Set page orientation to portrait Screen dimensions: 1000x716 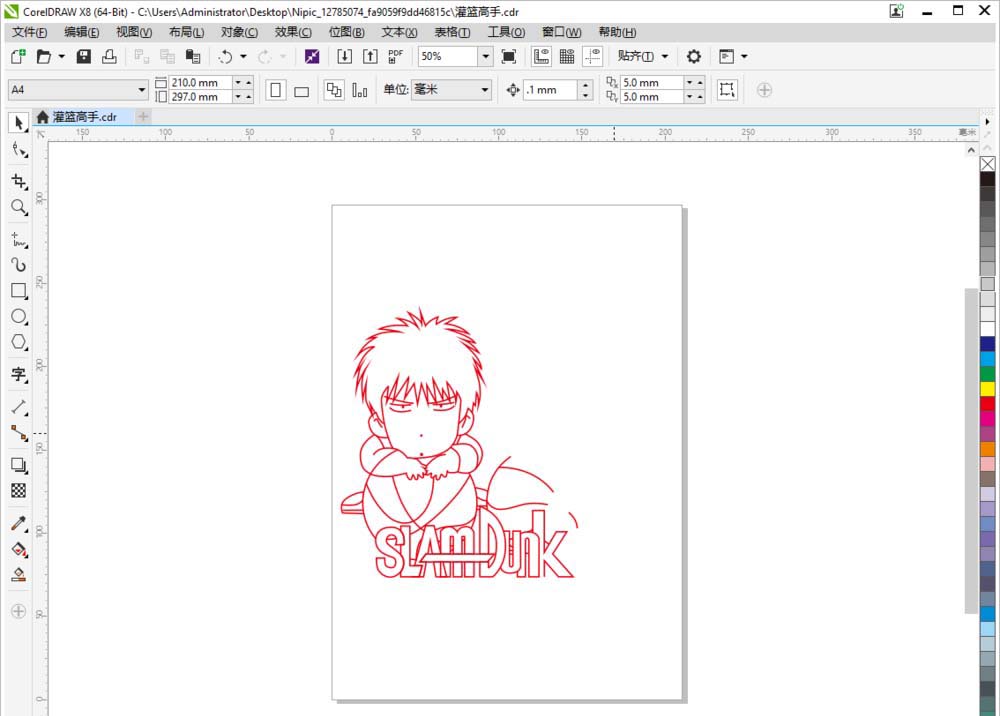(x=276, y=90)
